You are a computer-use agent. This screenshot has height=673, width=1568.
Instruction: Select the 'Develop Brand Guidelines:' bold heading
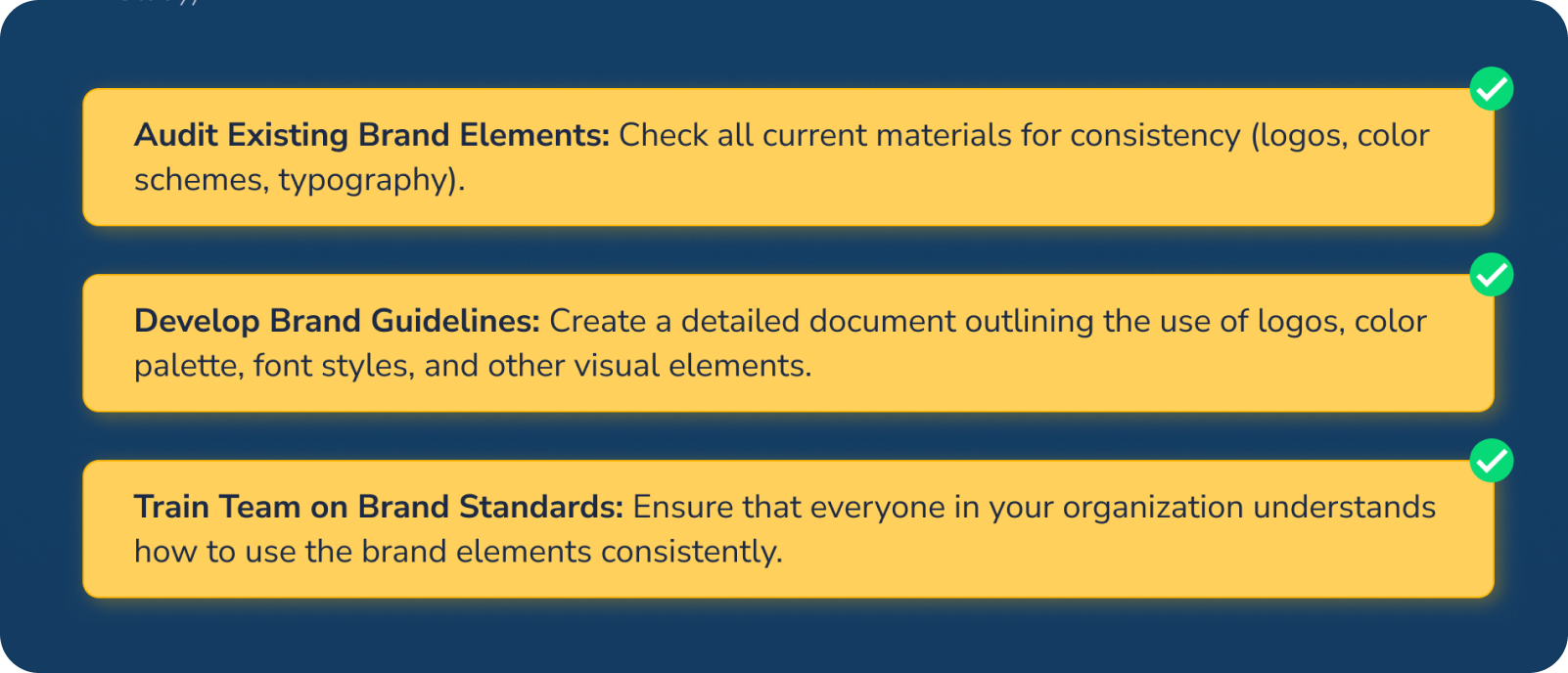click(337, 321)
